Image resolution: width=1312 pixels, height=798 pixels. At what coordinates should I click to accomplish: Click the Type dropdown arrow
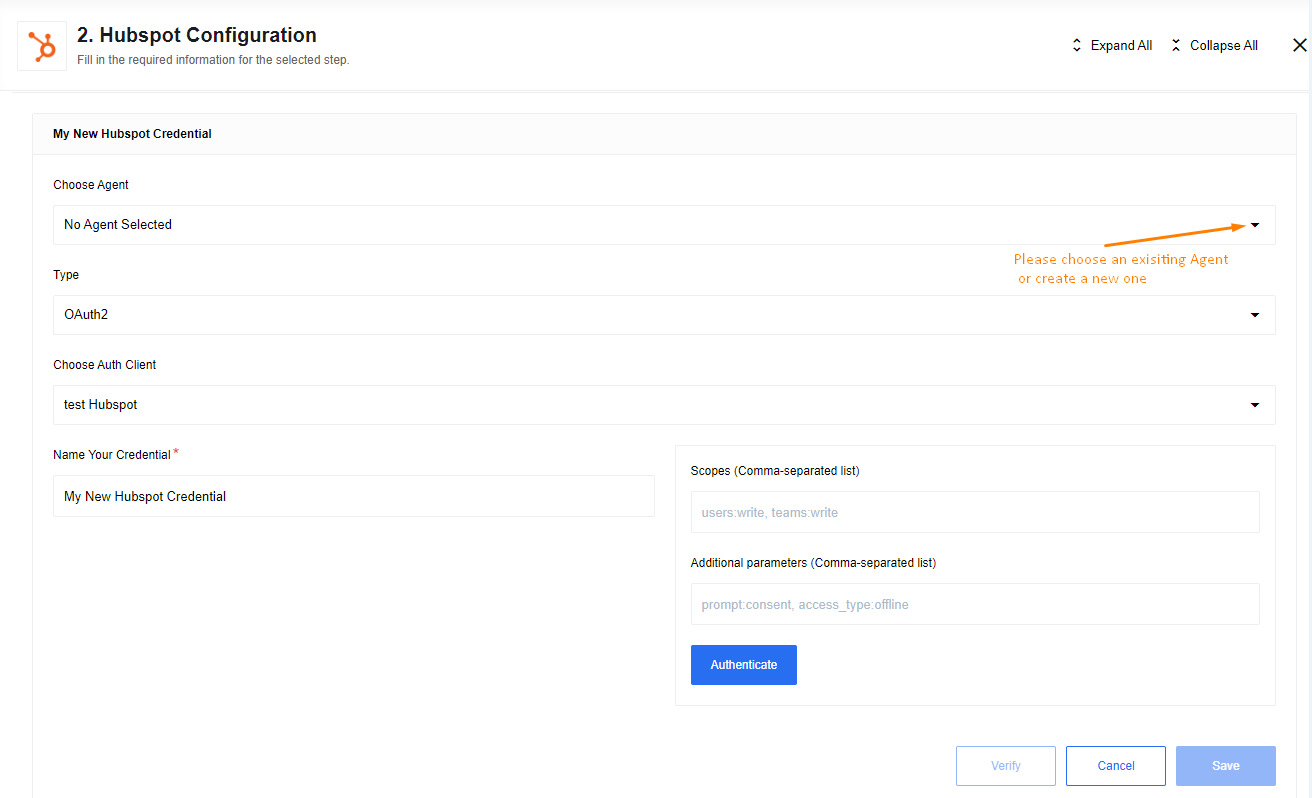pos(1255,315)
